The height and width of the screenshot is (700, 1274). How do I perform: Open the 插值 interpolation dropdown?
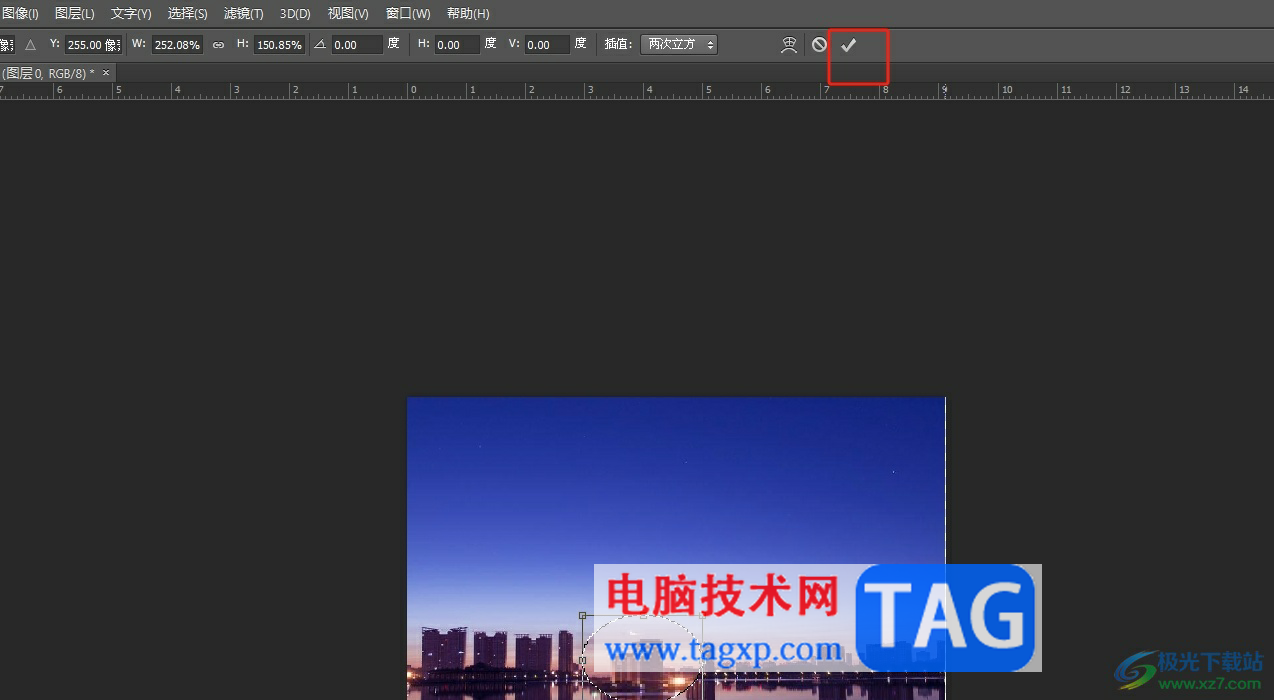[679, 44]
